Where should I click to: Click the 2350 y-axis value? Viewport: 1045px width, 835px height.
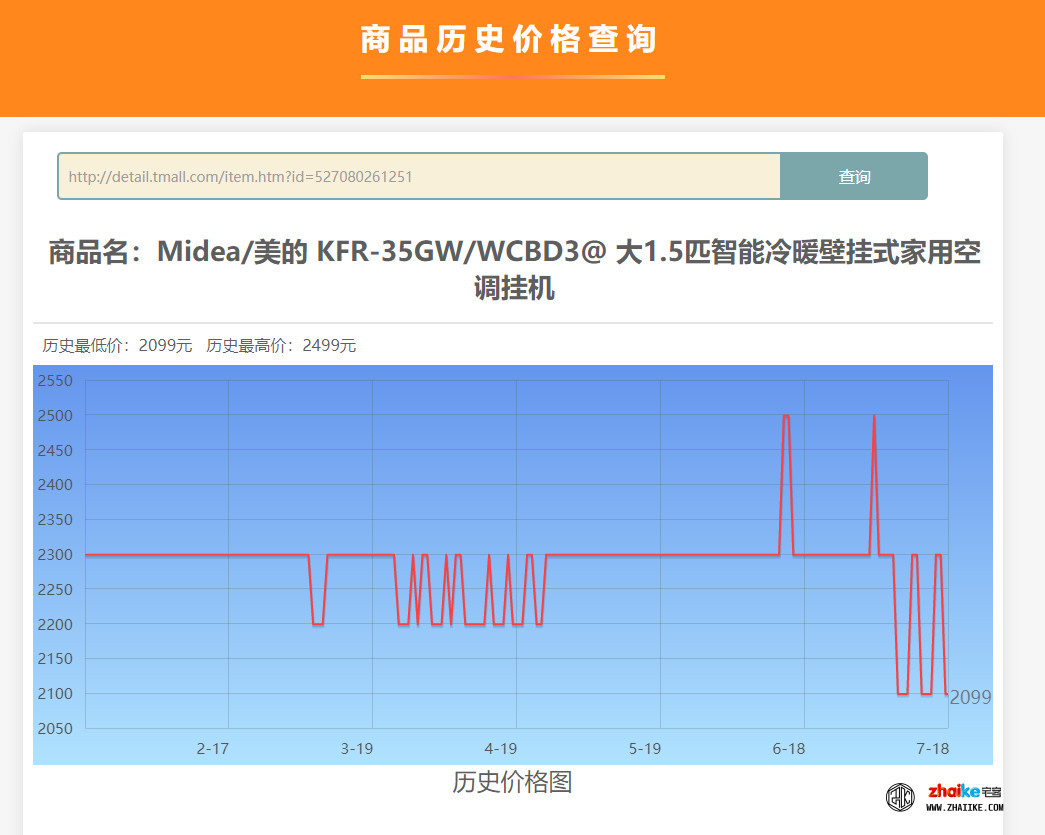(55, 519)
